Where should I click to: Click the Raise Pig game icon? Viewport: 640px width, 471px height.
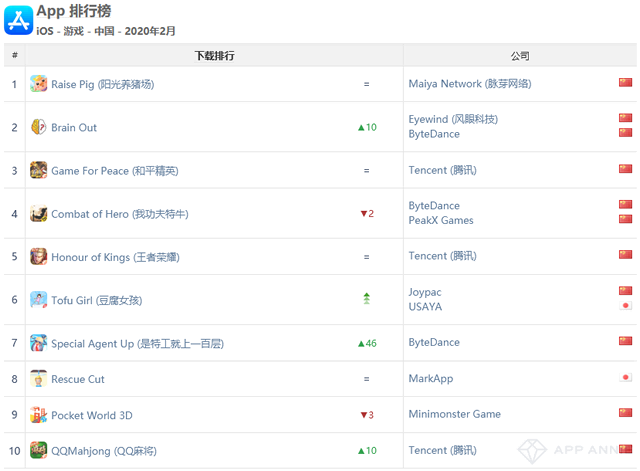click(x=39, y=84)
